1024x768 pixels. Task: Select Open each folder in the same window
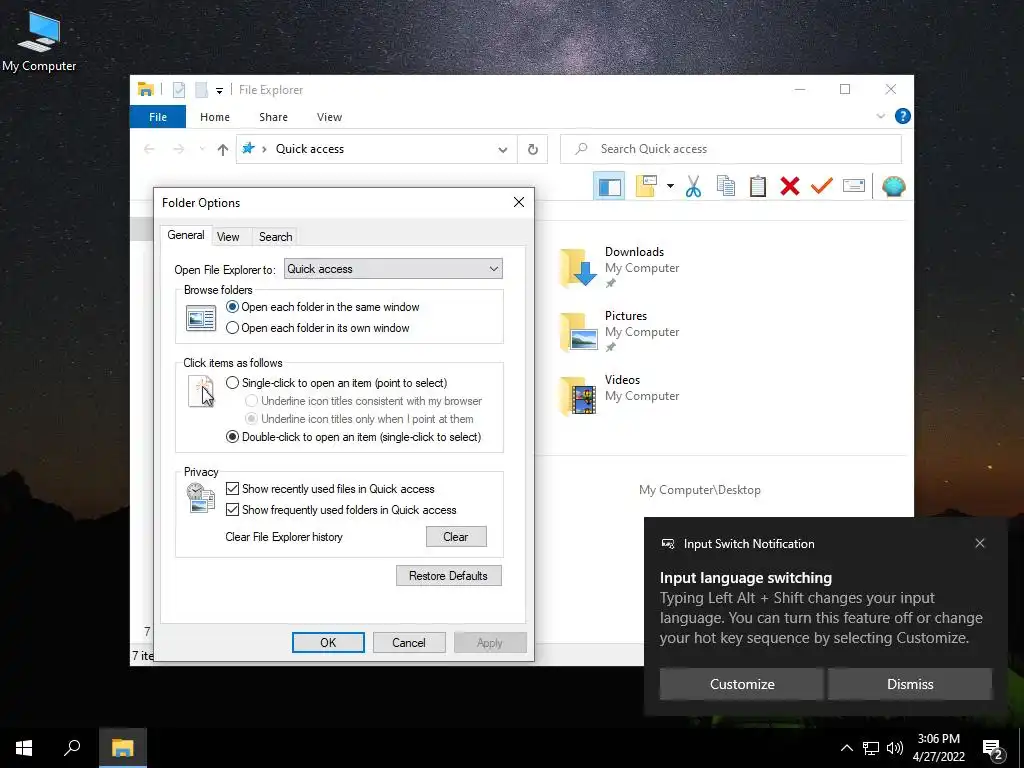(323, 307)
